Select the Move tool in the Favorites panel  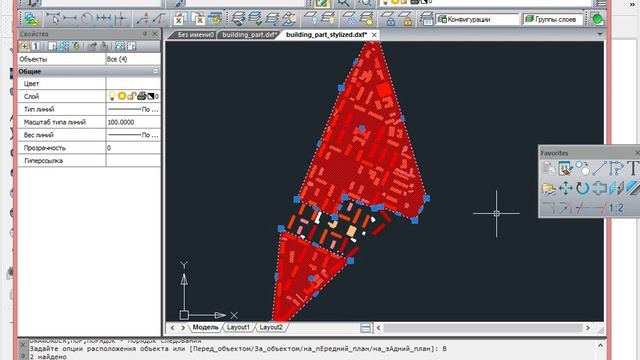pyautogui.click(x=566, y=188)
